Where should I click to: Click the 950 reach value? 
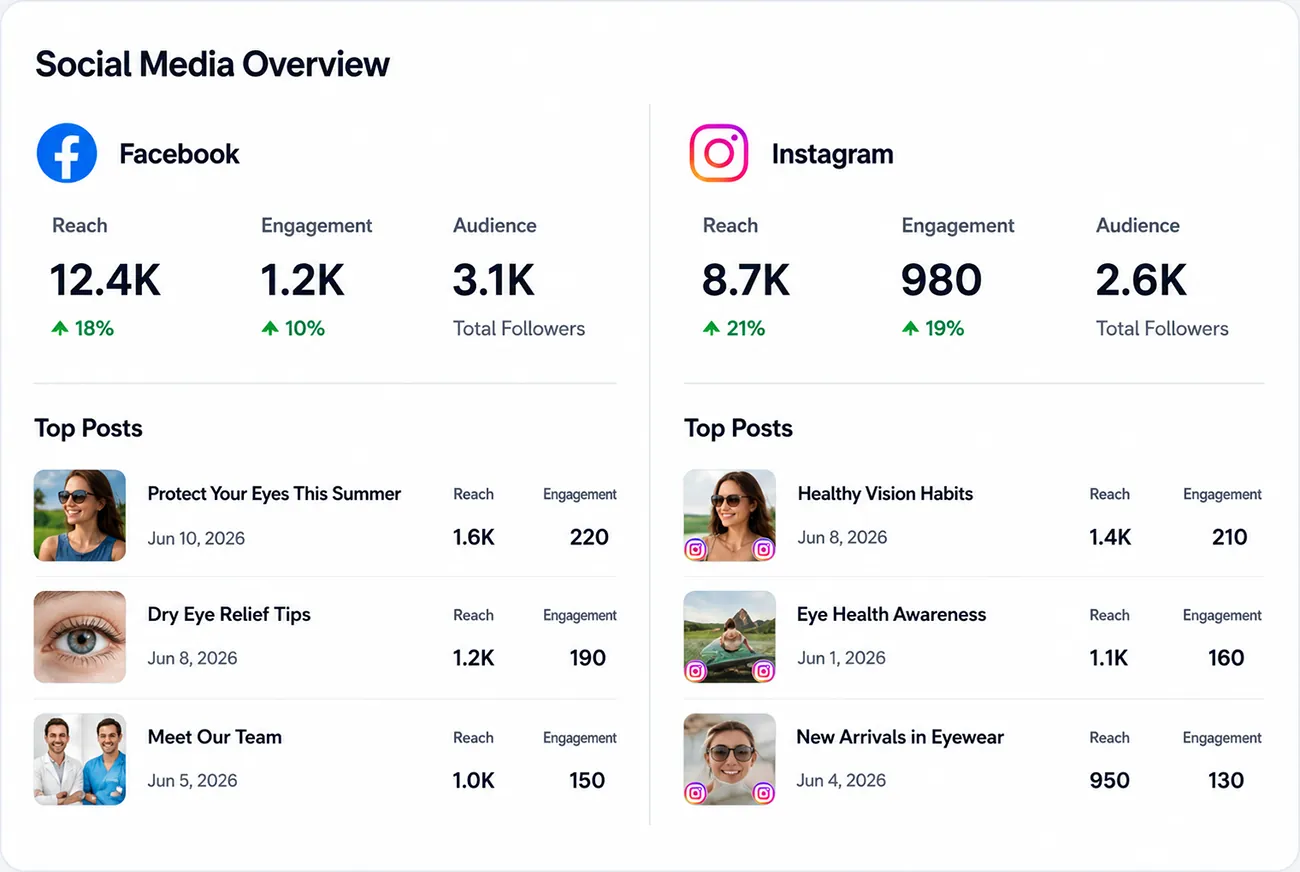(1109, 780)
